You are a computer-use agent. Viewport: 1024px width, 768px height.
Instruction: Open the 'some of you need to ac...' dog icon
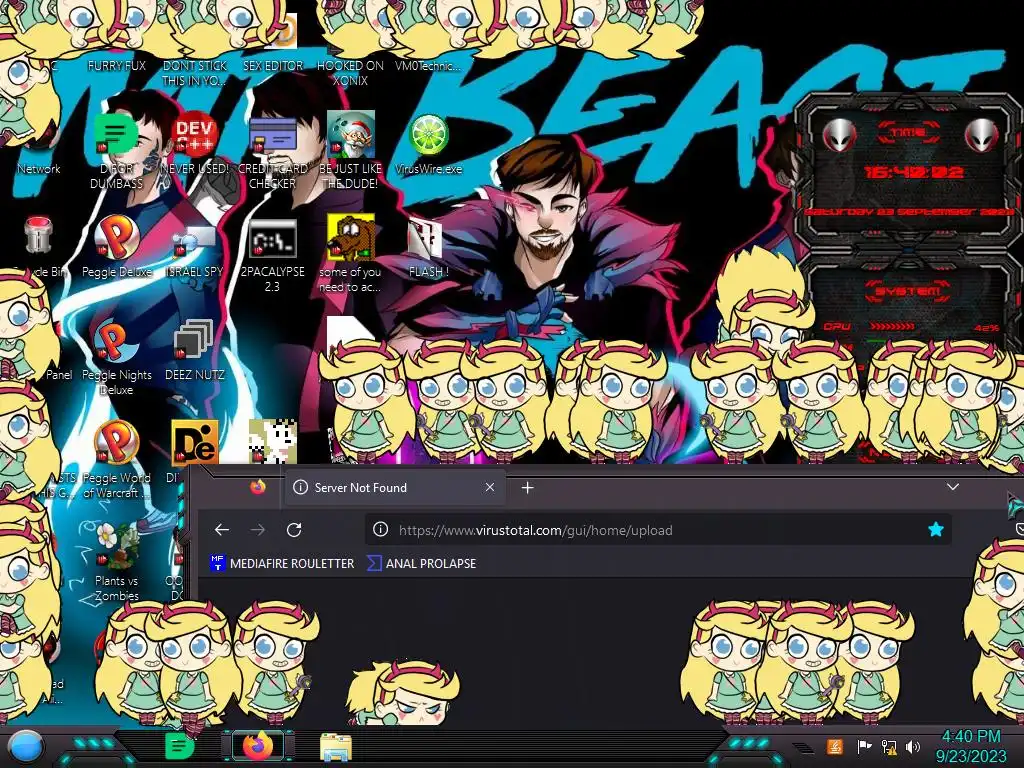[351, 237]
